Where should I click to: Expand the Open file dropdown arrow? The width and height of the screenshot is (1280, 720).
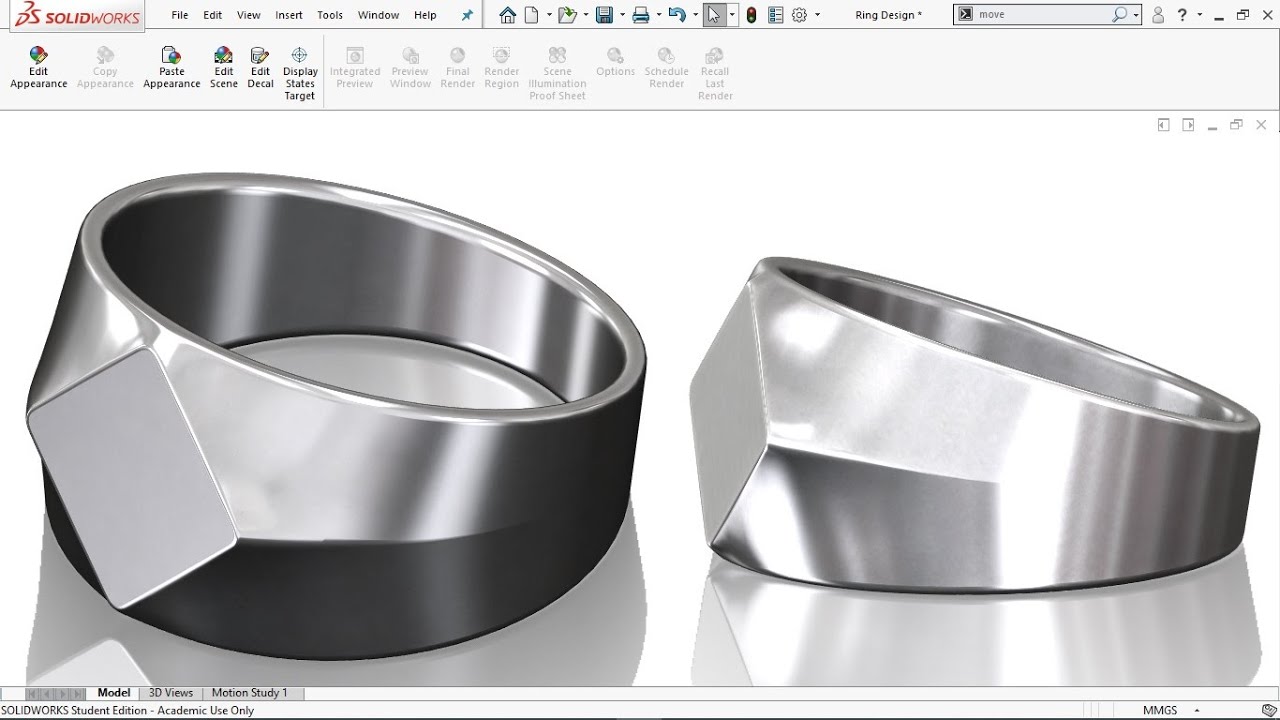585,15
